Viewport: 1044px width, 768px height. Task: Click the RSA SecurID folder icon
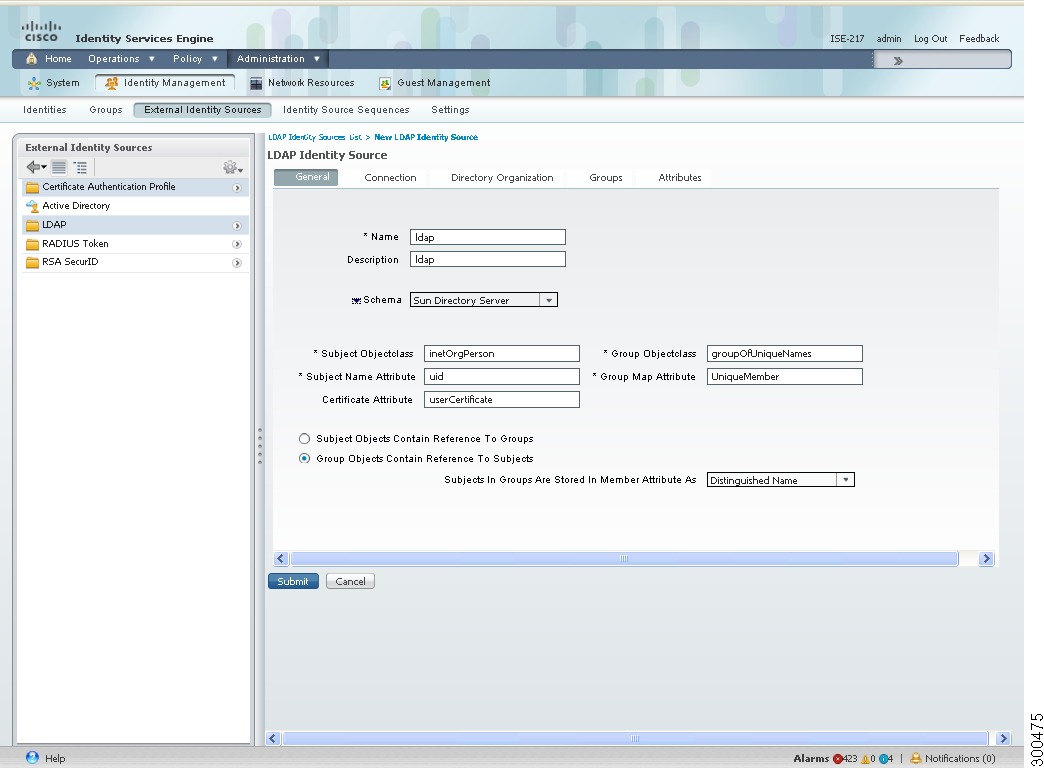click(x=32, y=262)
